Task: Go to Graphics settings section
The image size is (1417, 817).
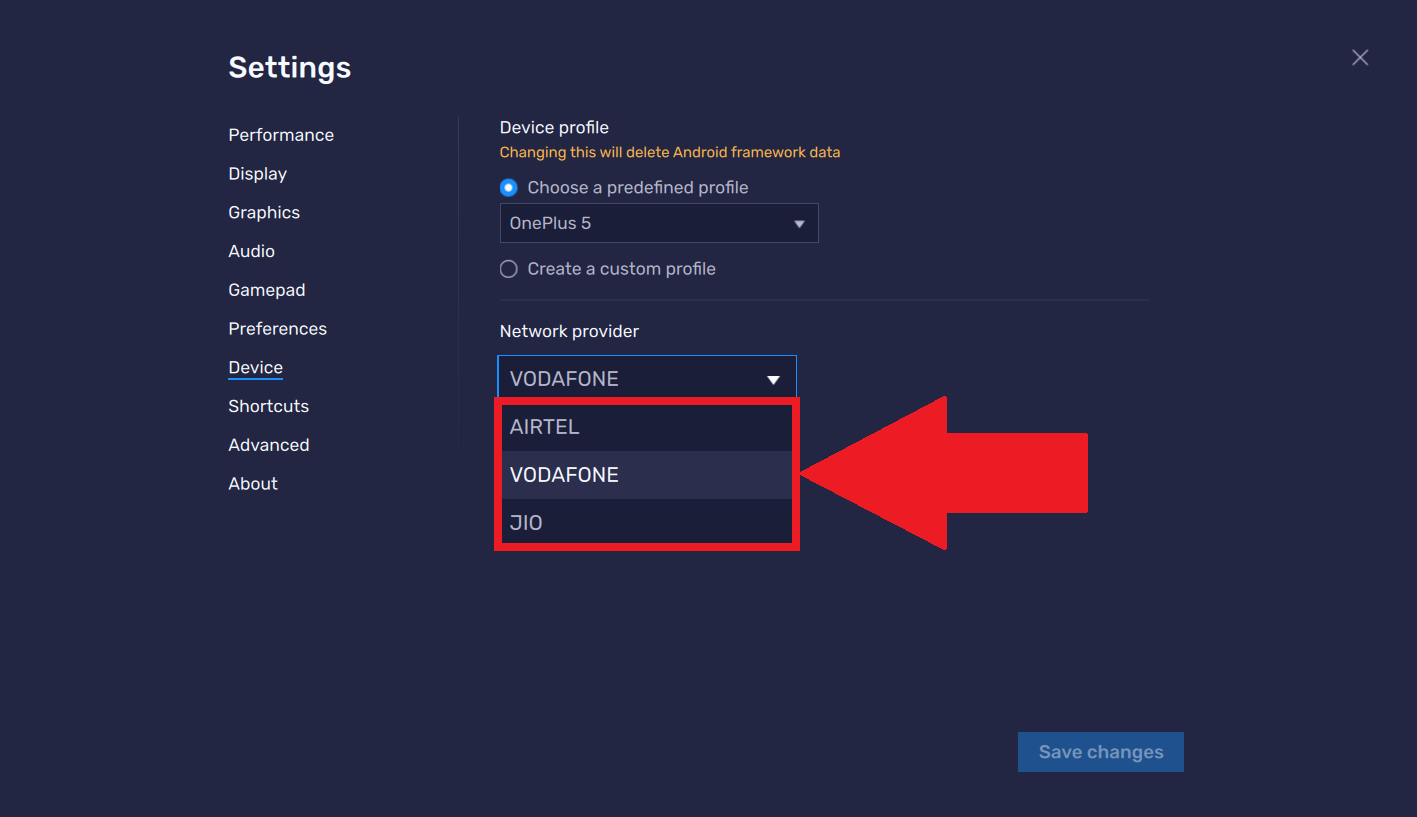Action: tap(264, 213)
